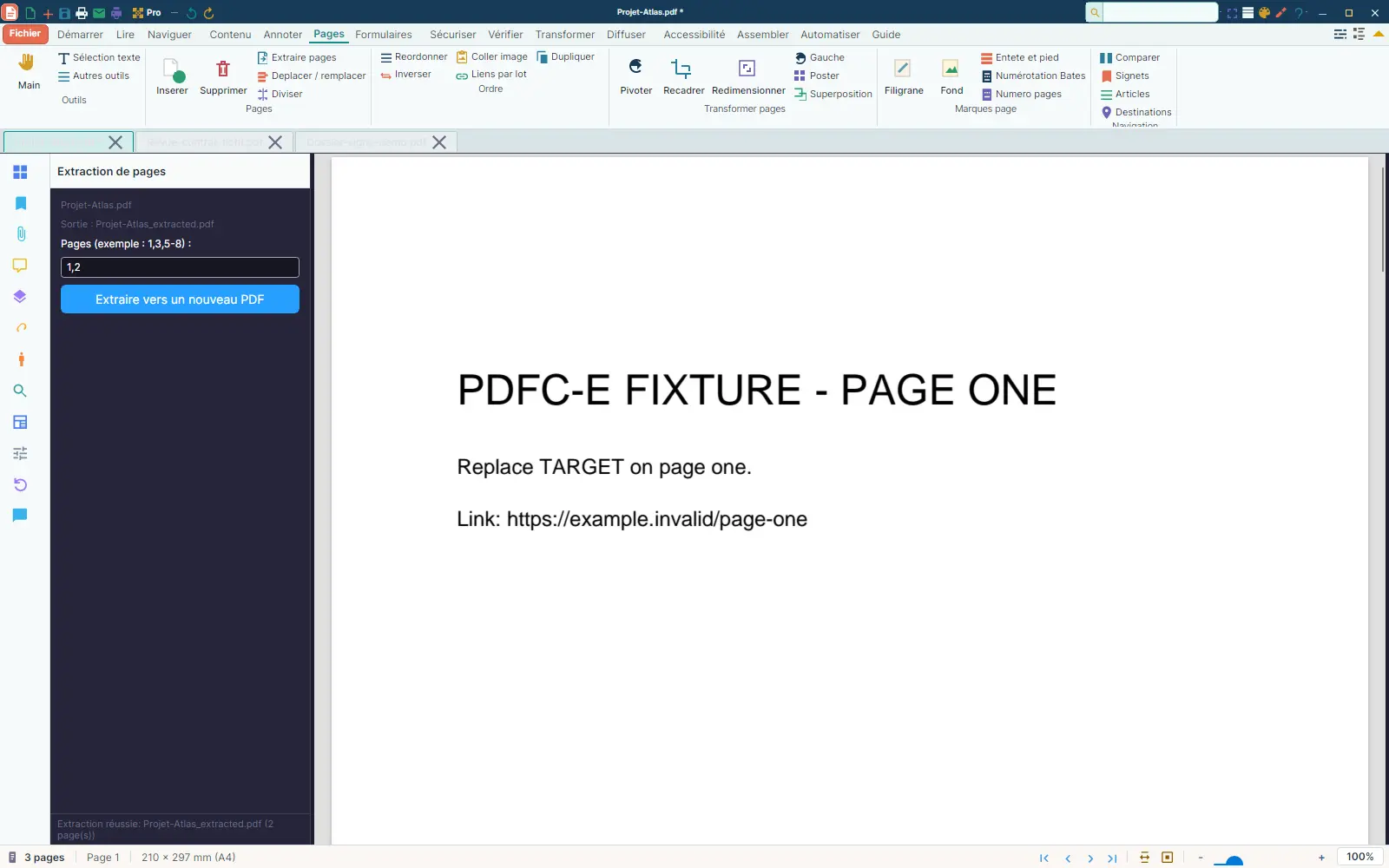Open the layers sidebar panel

pyautogui.click(x=20, y=297)
